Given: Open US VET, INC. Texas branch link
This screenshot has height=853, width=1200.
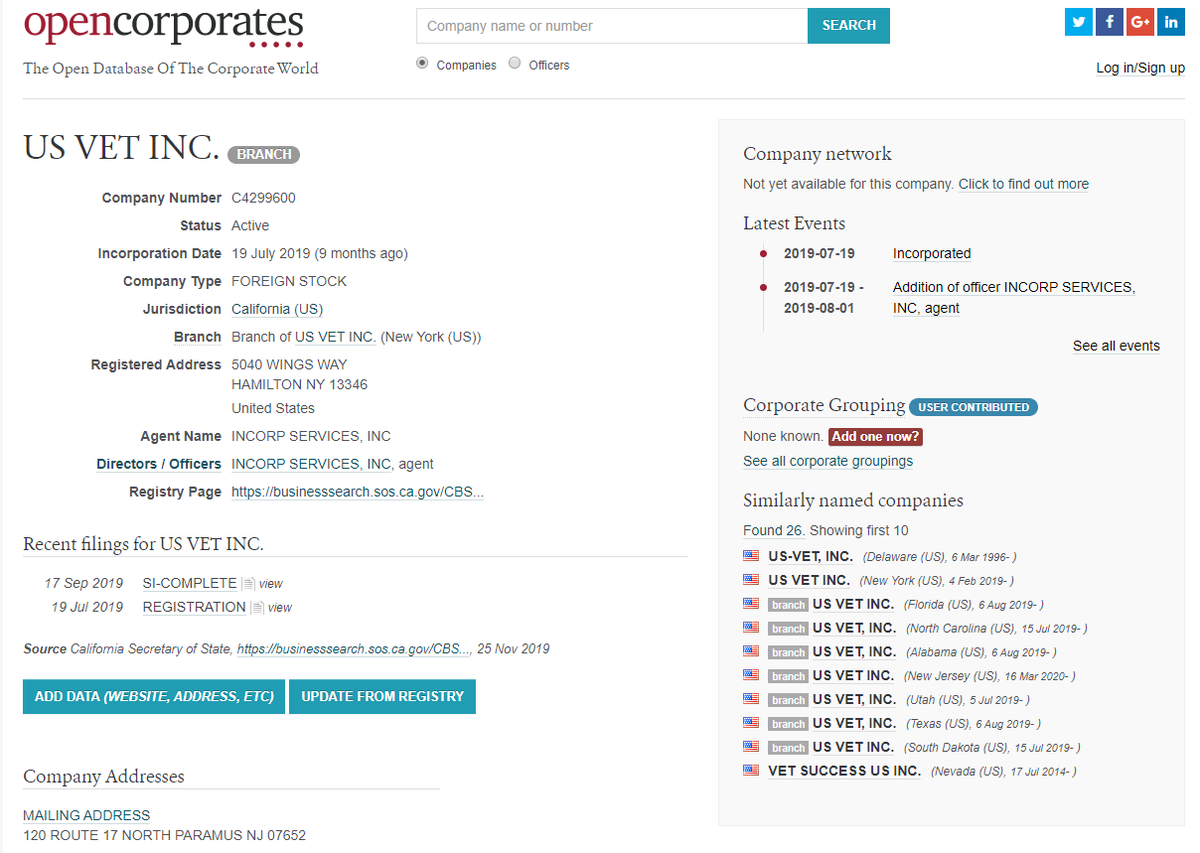Looking at the screenshot, I should [855, 724].
